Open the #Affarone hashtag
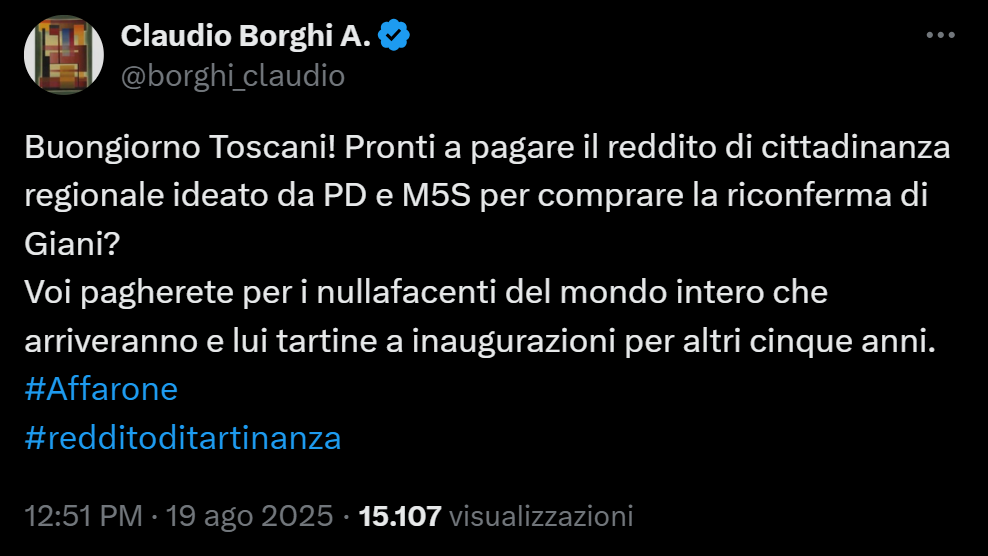Screen dimensions: 988x556 pos(100,389)
